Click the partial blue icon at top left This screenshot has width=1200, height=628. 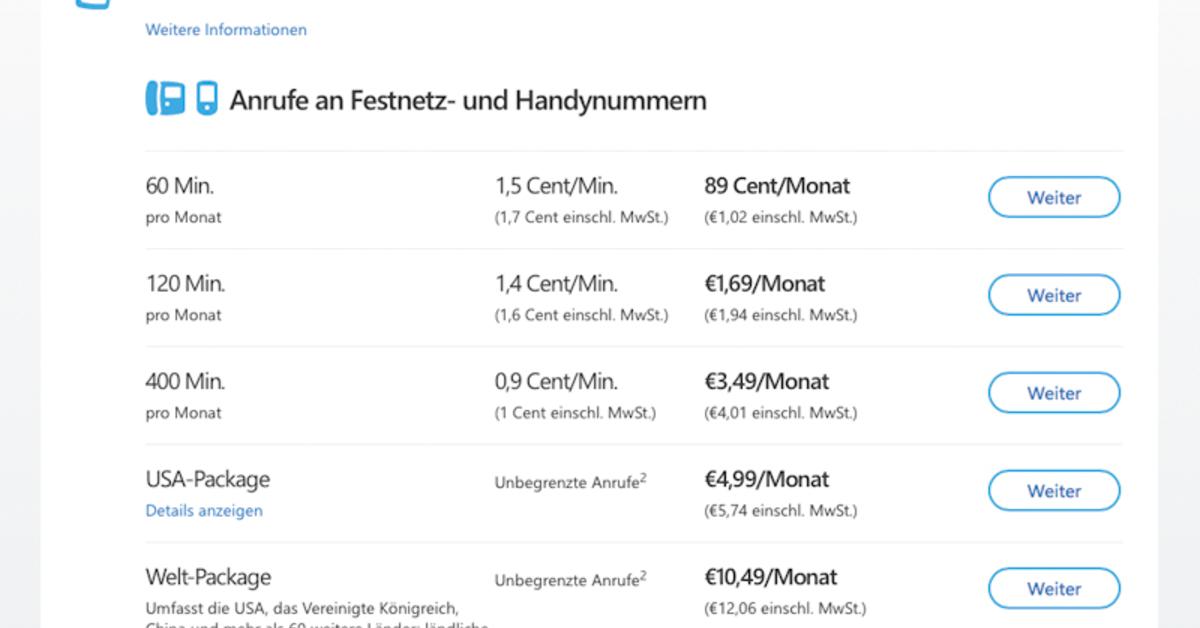93,4
